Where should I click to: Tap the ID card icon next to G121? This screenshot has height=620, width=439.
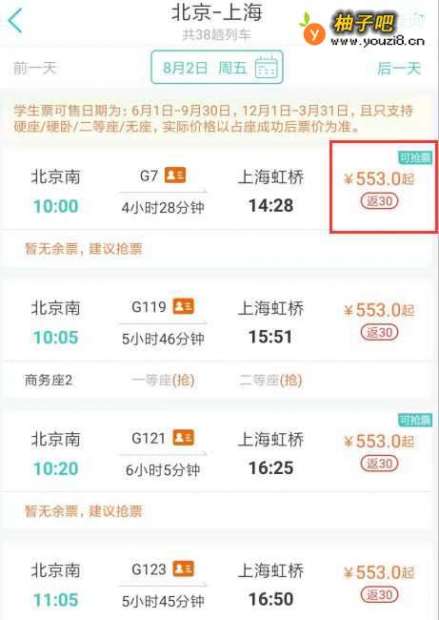tap(183, 438)
